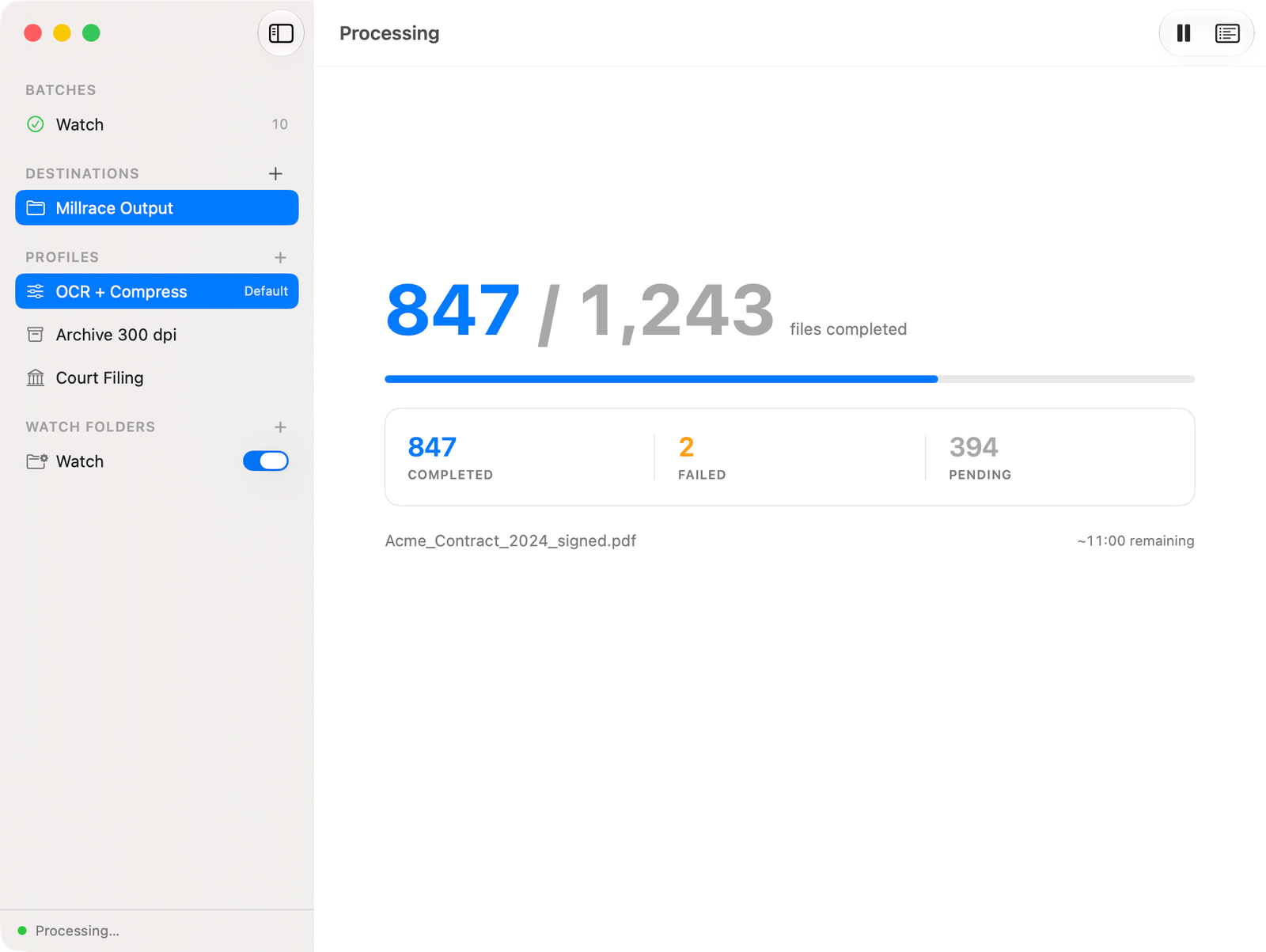
Task: Choose the Archive 300 dpi profile
Action: [x=157, y=335]
